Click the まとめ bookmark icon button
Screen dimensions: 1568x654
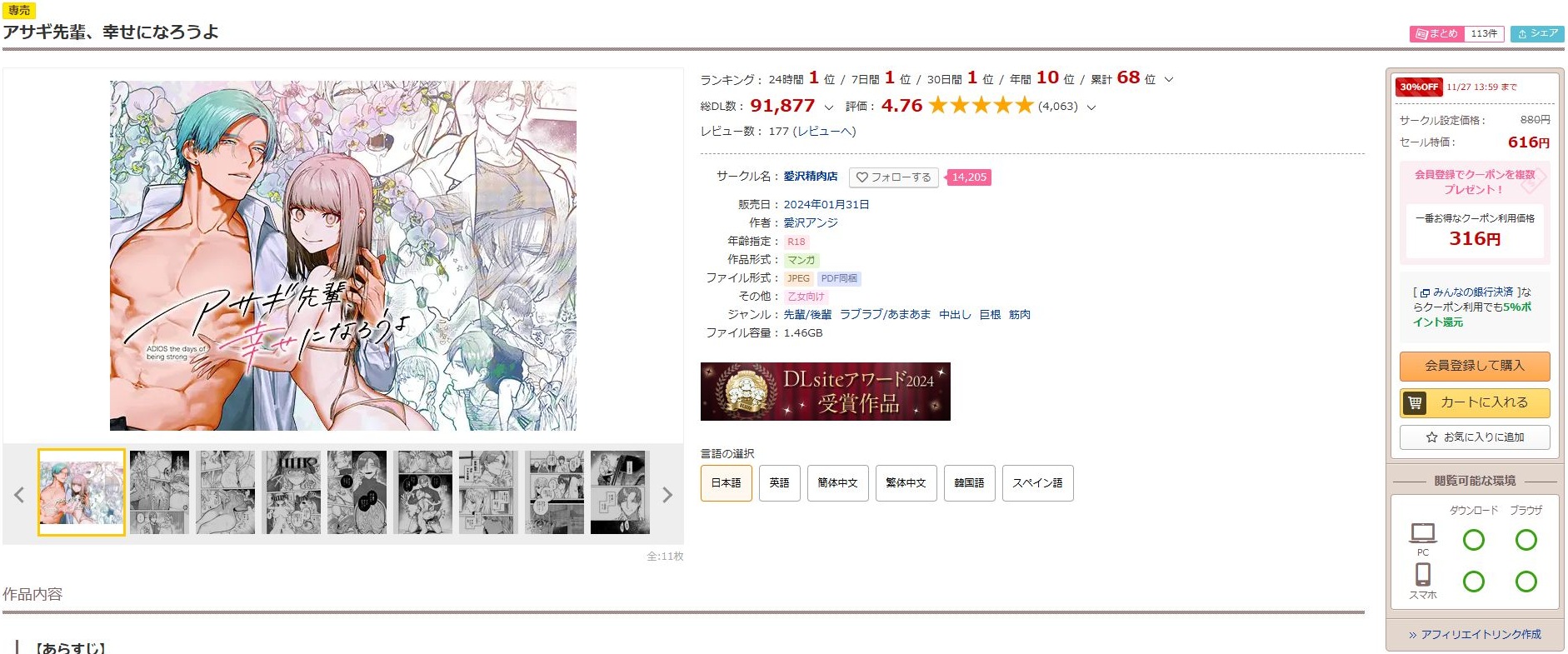coord(1436,33)
